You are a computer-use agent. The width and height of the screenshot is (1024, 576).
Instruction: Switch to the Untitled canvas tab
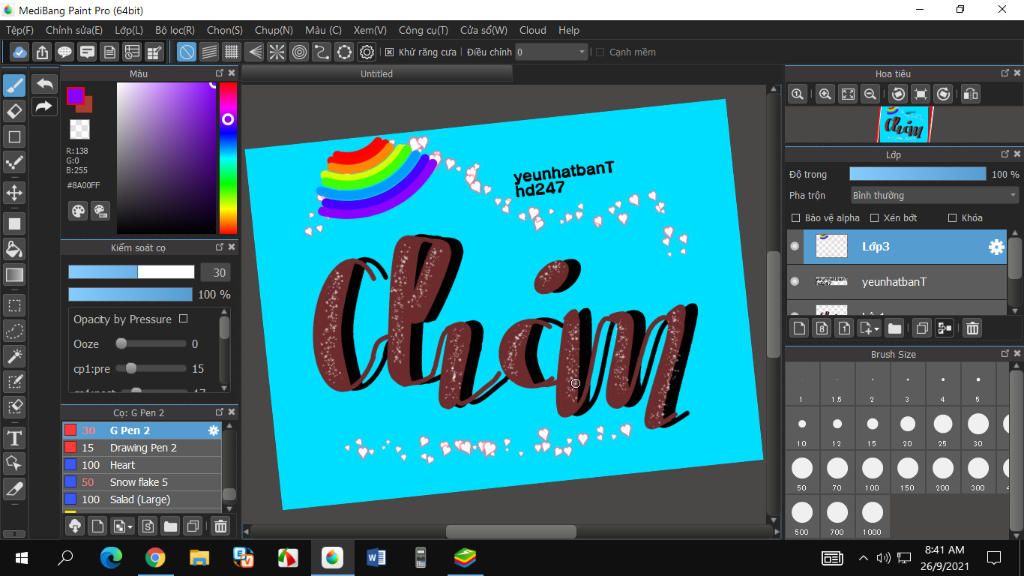(x=377, y=74)
